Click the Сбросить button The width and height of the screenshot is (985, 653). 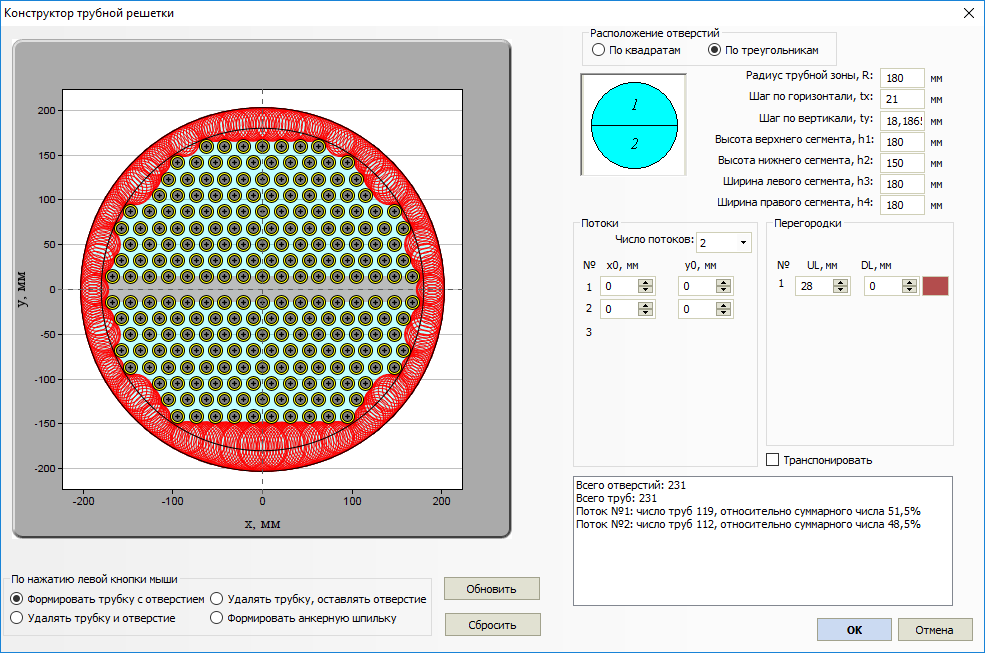pyautogui.click(x=492, y=625)
